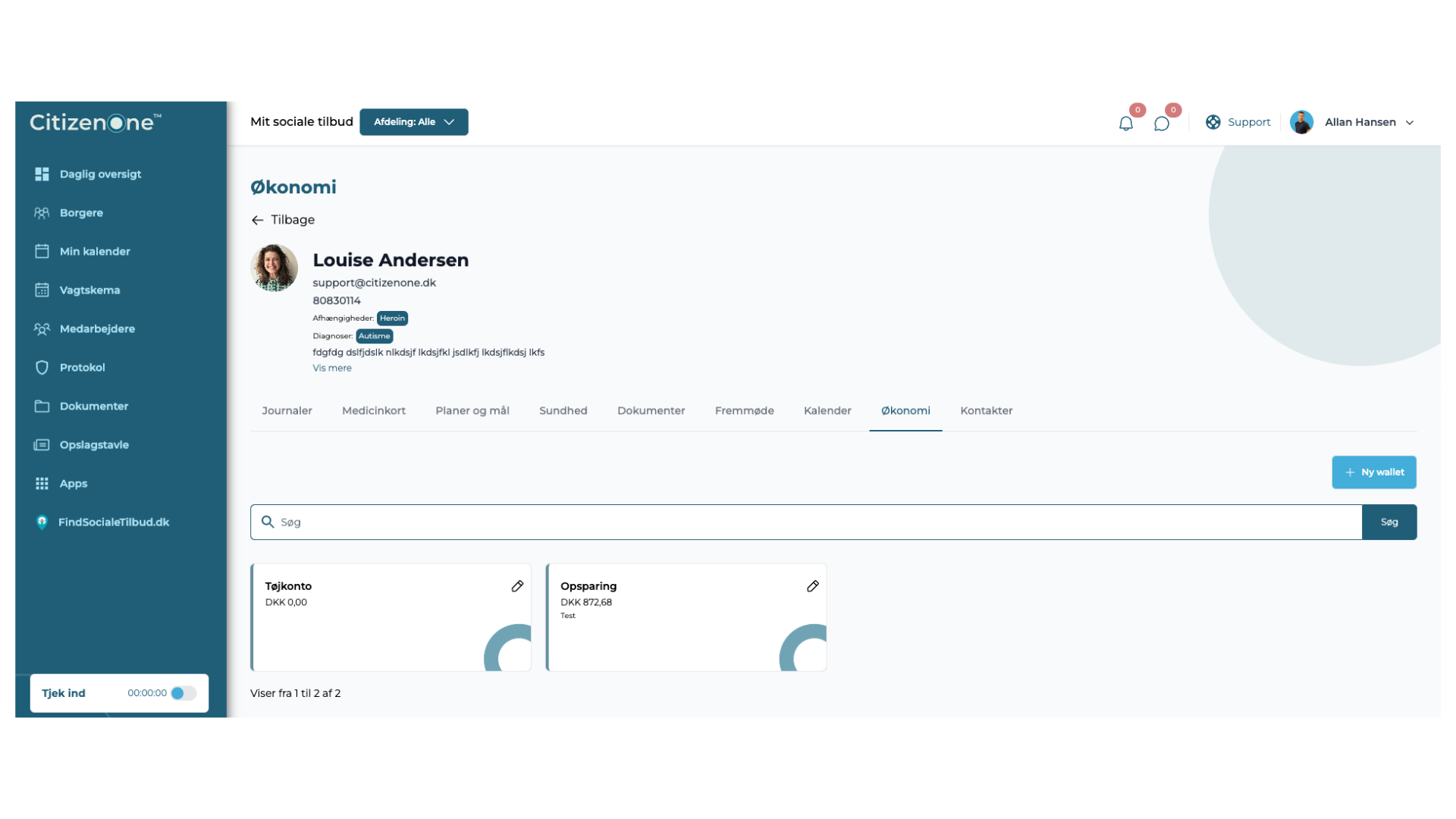The image size is (1456, 819).
Task: Edit the Opsparing wallet with pencil icon
Action: coord(813,586)
